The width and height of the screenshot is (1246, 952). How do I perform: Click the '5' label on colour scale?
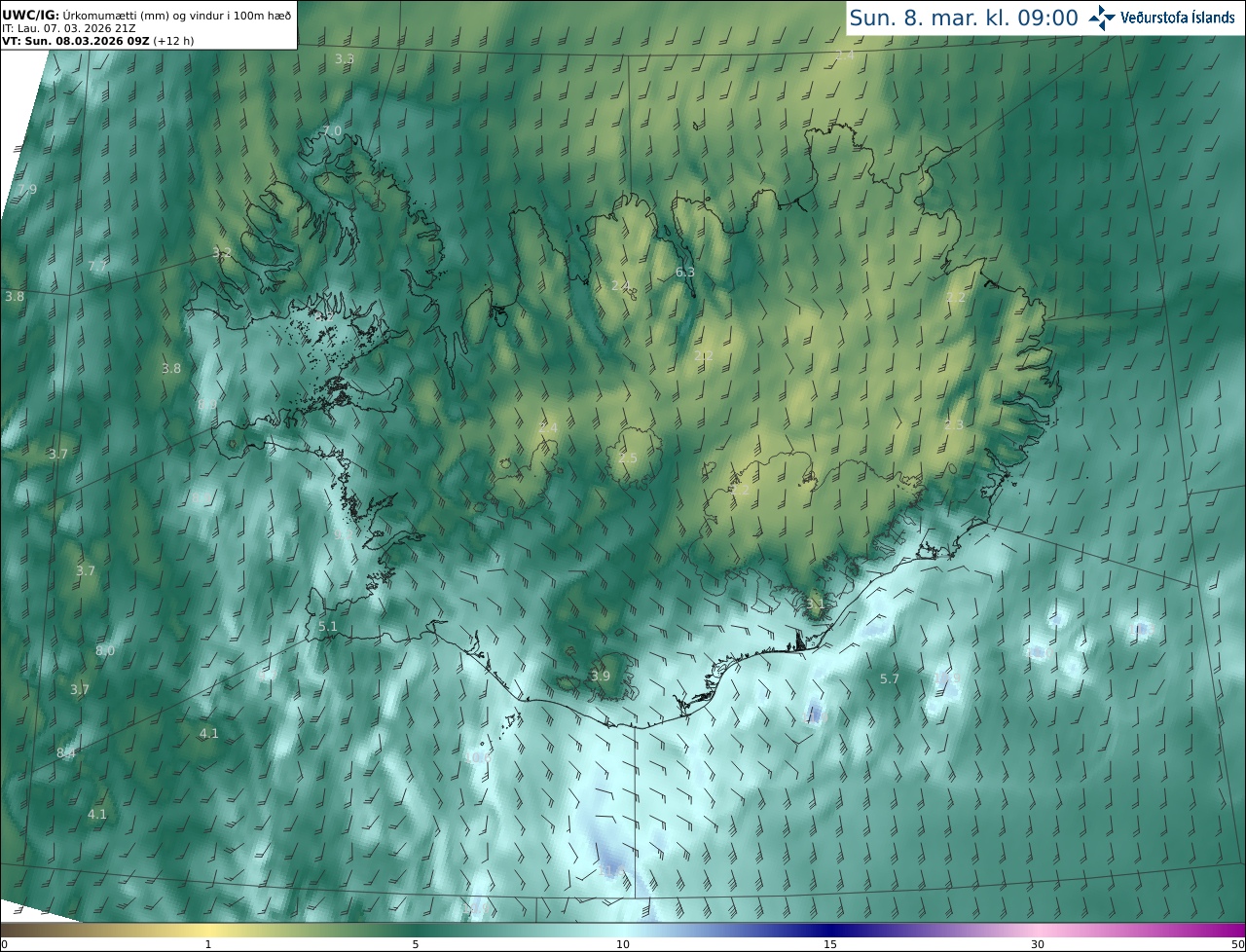click(416, 944)
